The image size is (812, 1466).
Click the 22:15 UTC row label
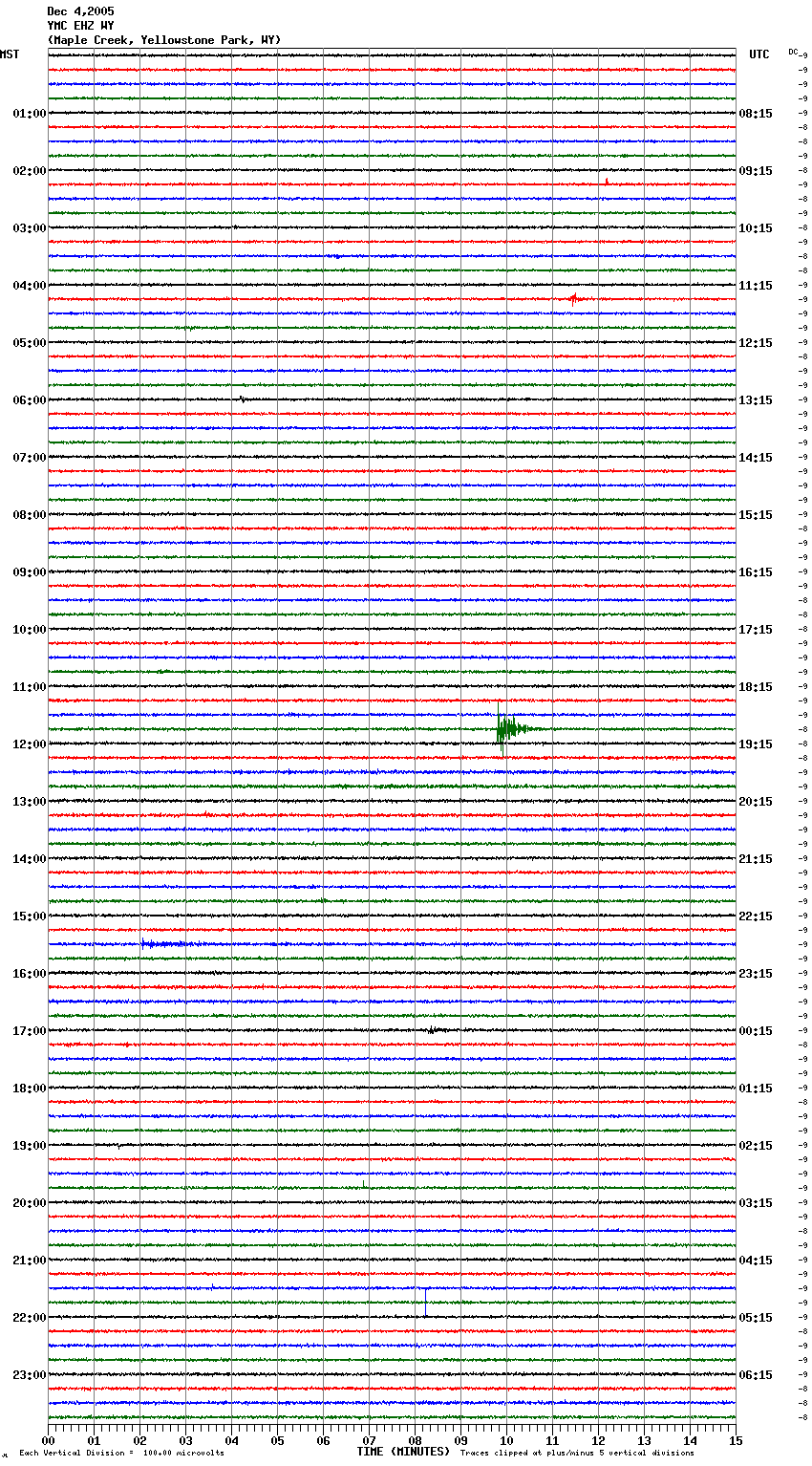coord(756,916)
